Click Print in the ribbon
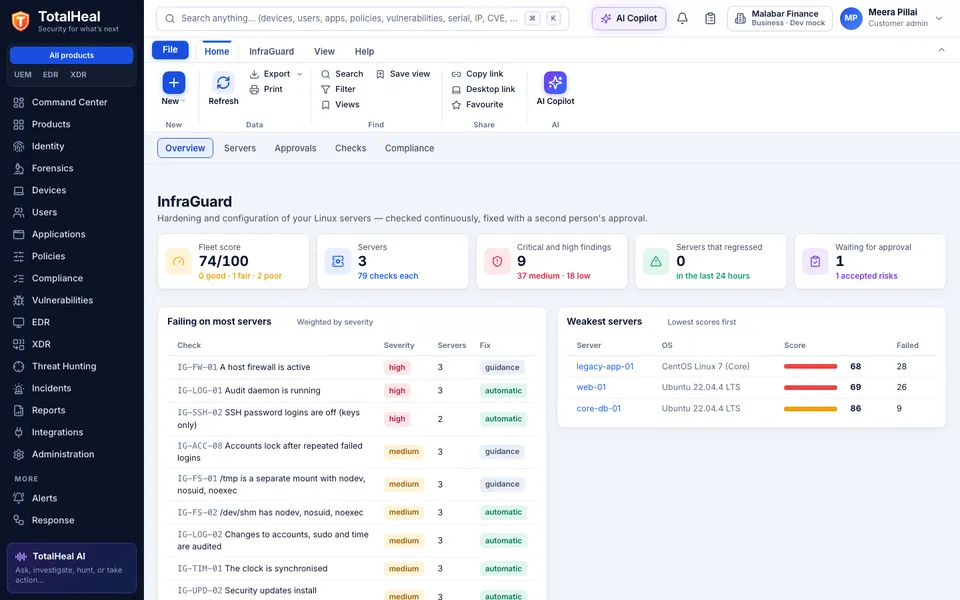 pos(266,89)
